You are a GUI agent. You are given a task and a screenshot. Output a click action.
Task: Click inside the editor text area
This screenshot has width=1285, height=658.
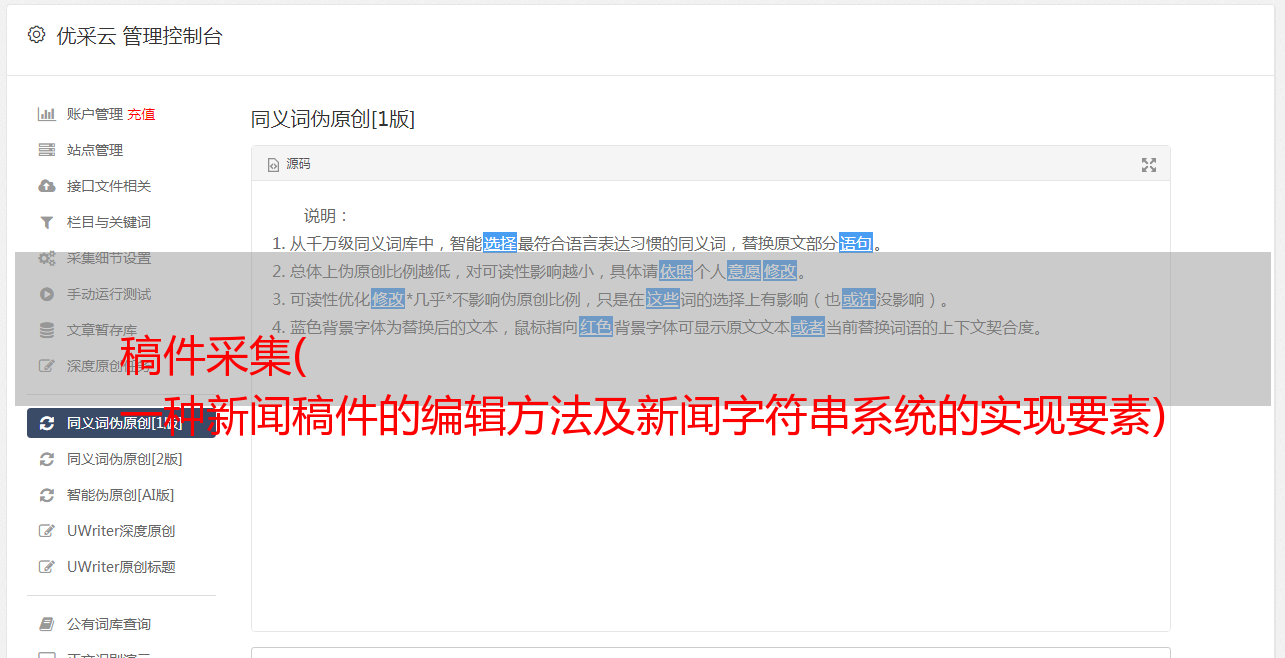[710, 480]
